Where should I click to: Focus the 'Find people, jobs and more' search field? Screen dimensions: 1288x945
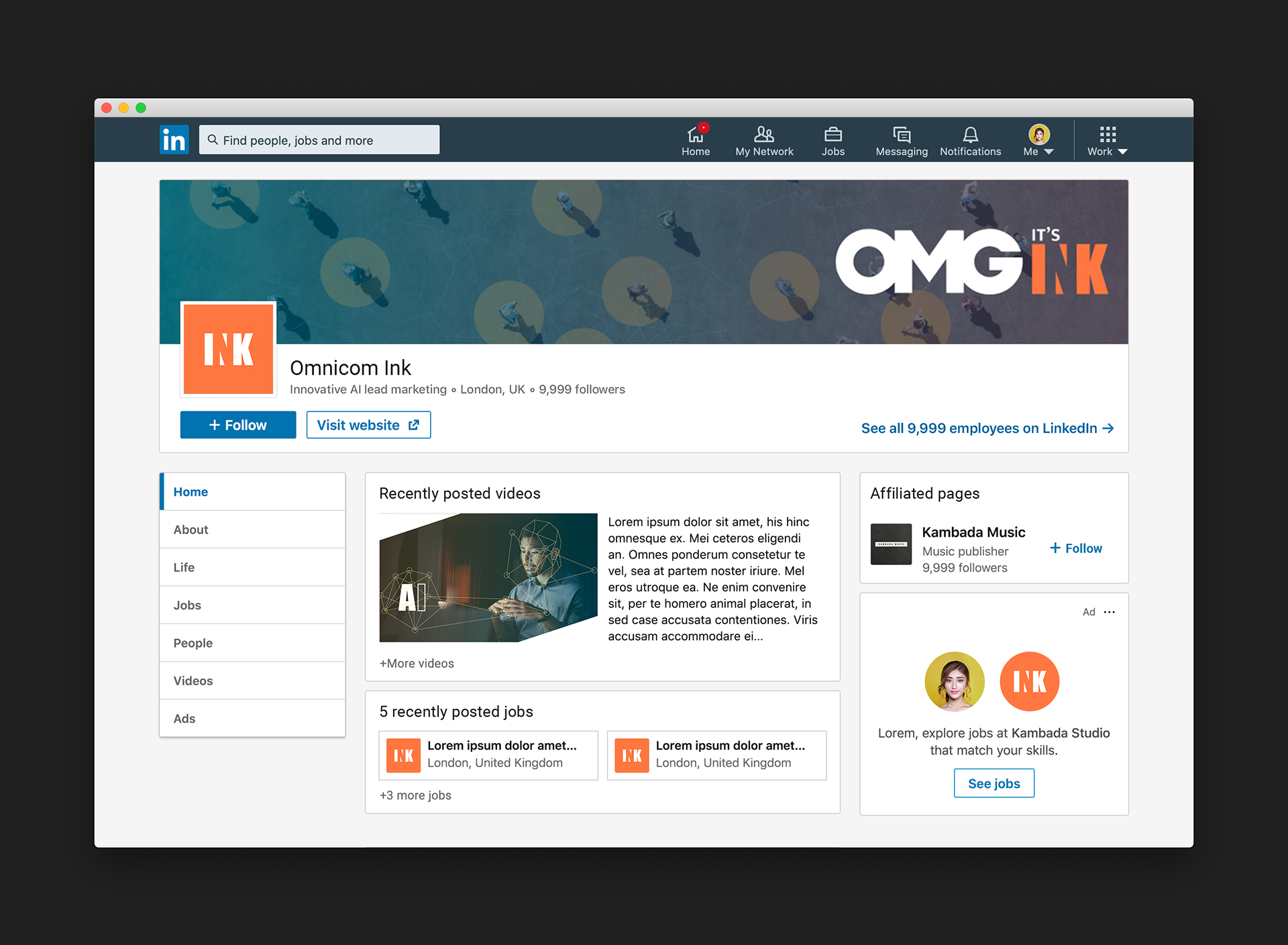tap(319, 140)
